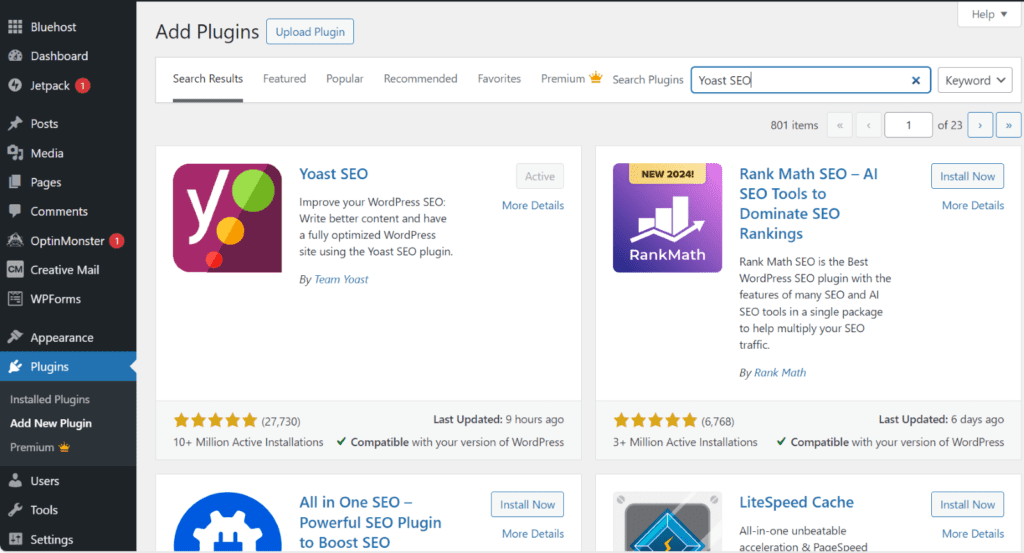Open More Details for Yoast SEO
This screenshot has height=553, width=1024.
tap(533, 205)
